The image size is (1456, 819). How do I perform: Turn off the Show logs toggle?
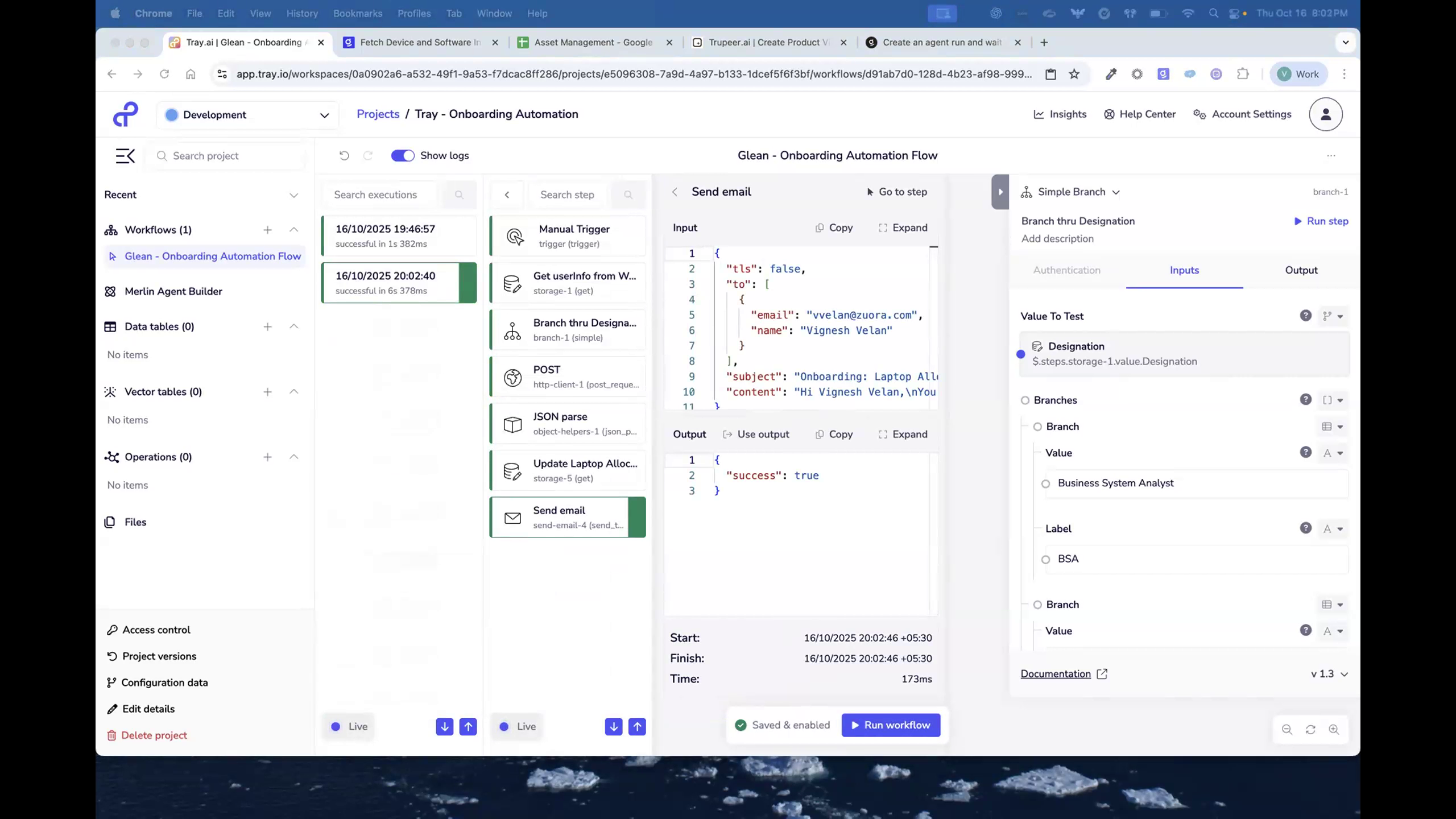tap(403, 155)
